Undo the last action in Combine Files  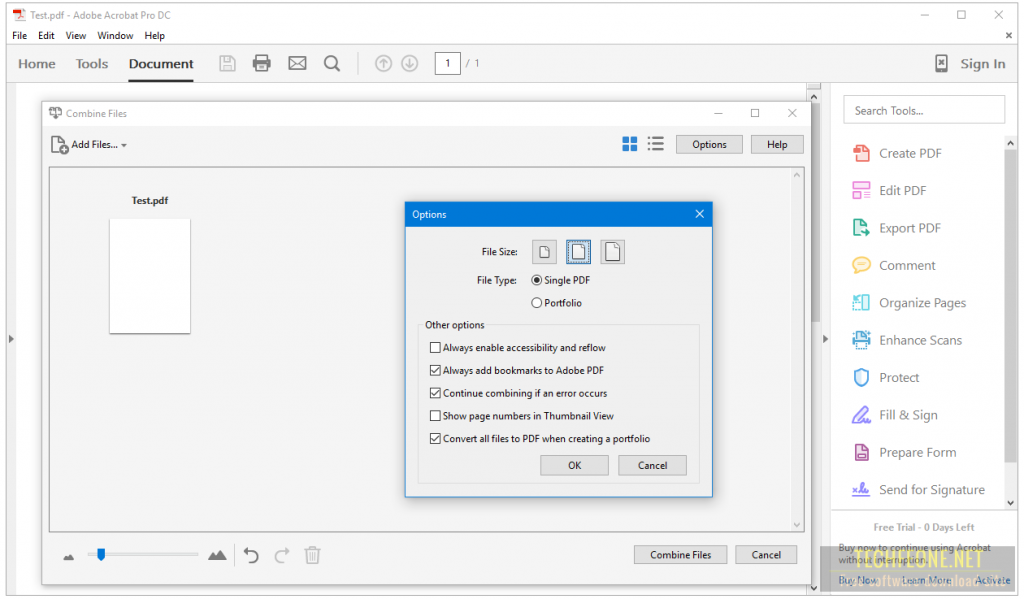[x=251, y=555]
